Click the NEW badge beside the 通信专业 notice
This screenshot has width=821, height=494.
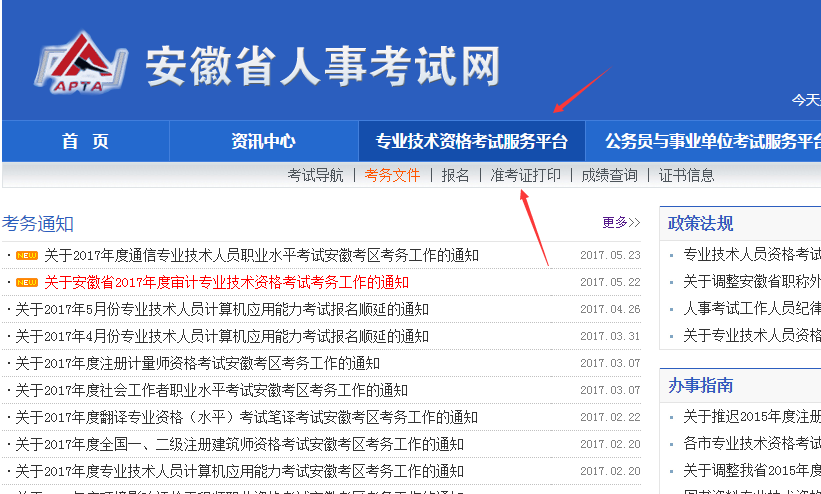pos(27,255)
